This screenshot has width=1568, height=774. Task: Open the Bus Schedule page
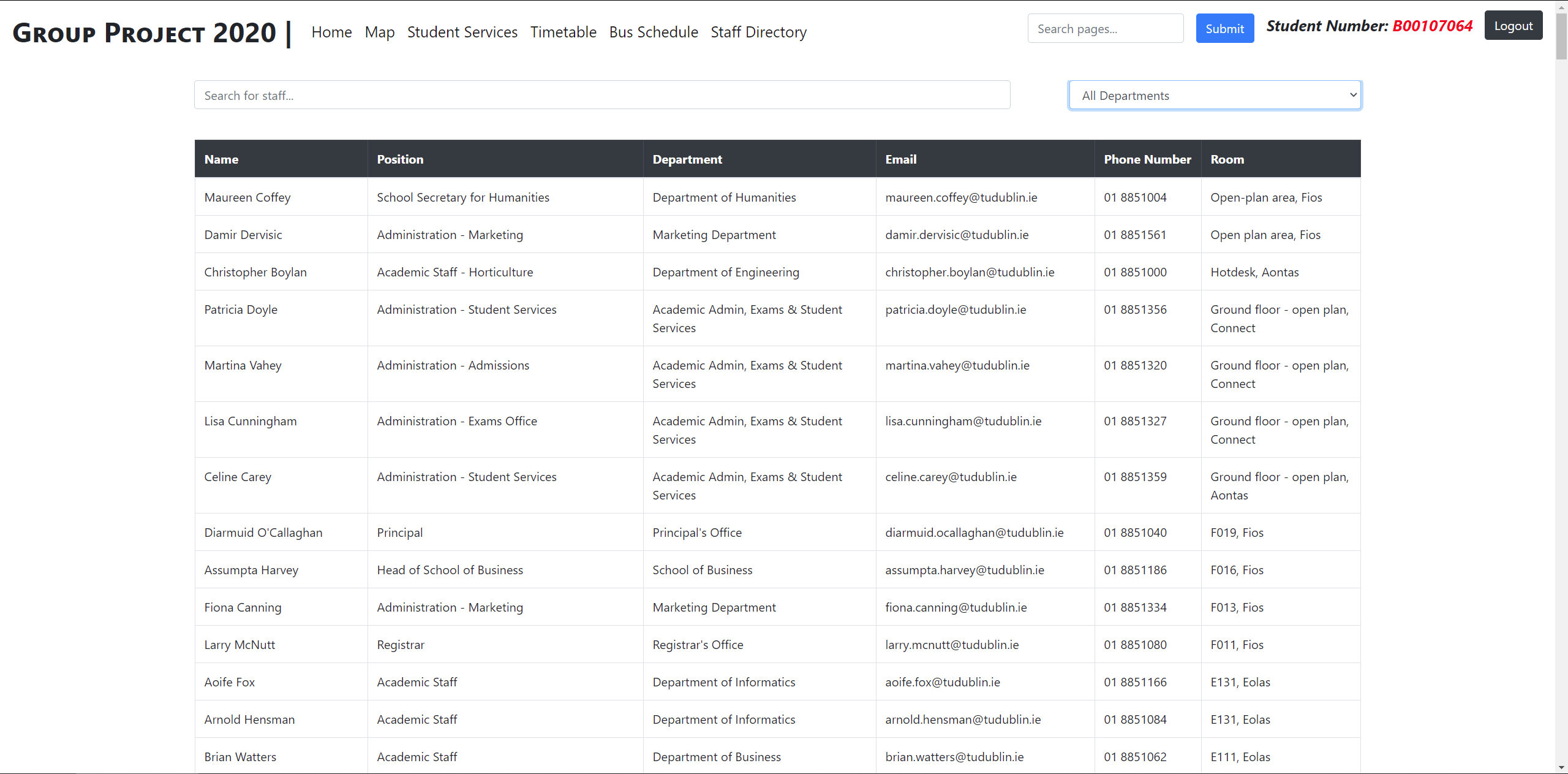654,32
